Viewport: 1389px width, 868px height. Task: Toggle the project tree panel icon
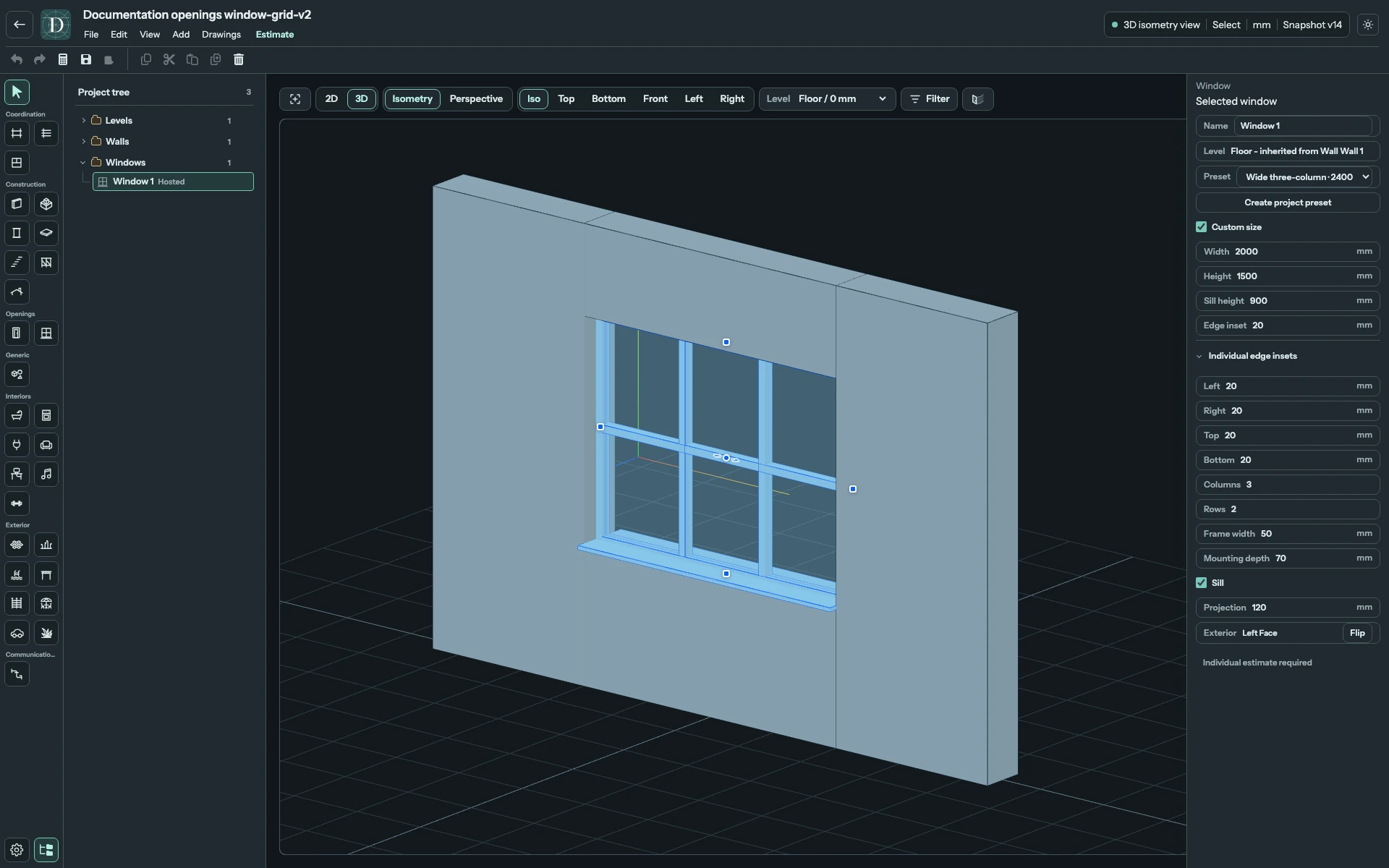(46, 850)
